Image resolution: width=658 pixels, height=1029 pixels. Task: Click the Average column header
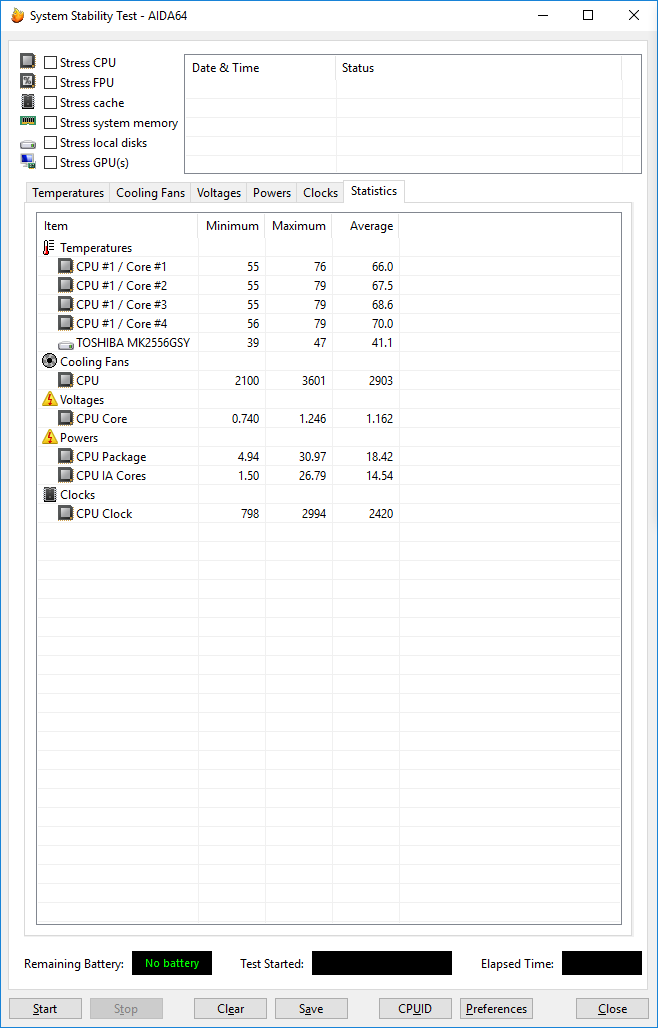pyautogui.click(x=366, y=226)
